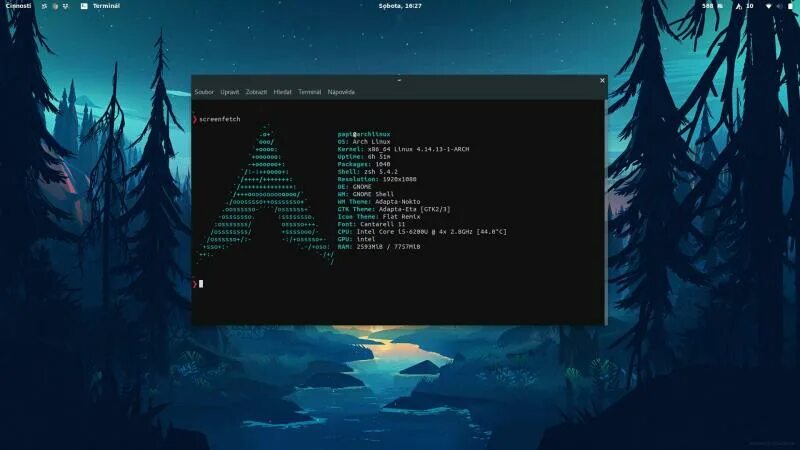Click the 'WM: GNOME Shell' line
800x450 pixels.
[365, 194]
